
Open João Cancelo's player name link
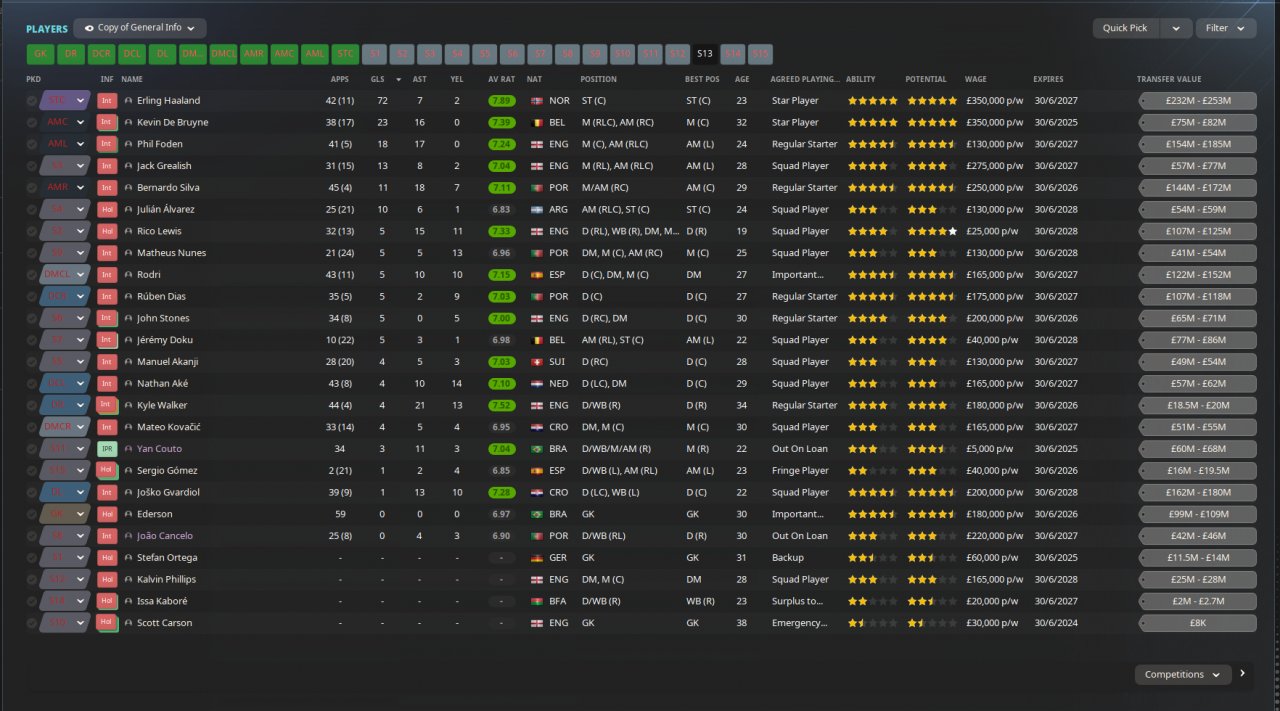click(165, 536)
